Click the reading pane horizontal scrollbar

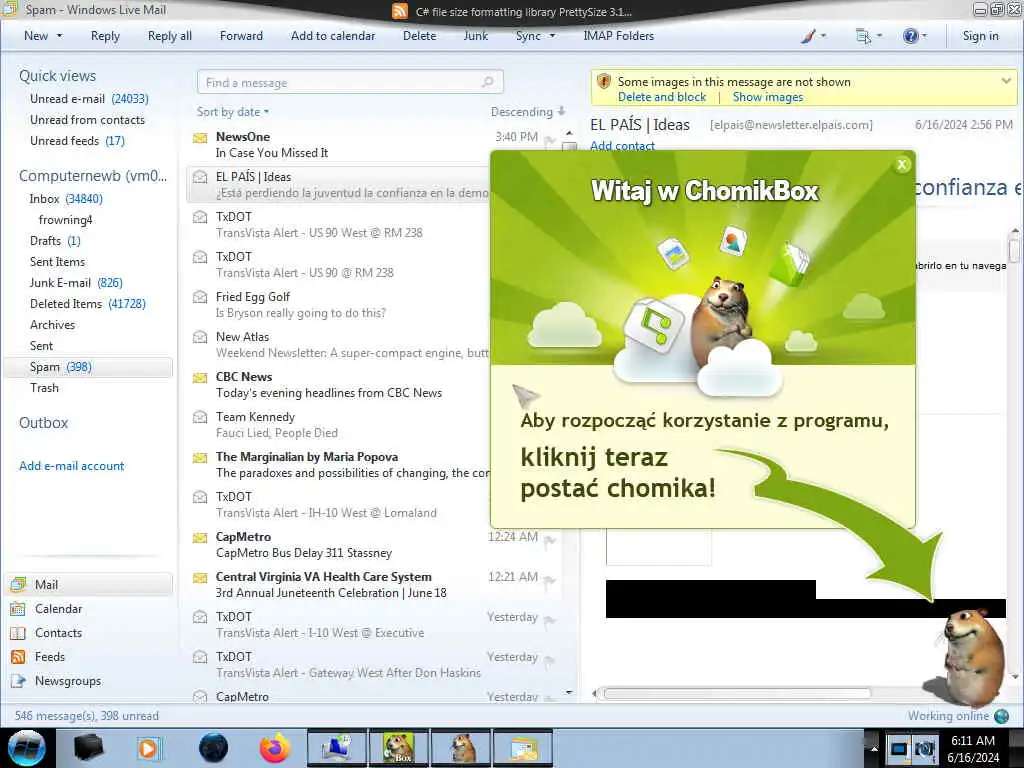tap(737, 694)
